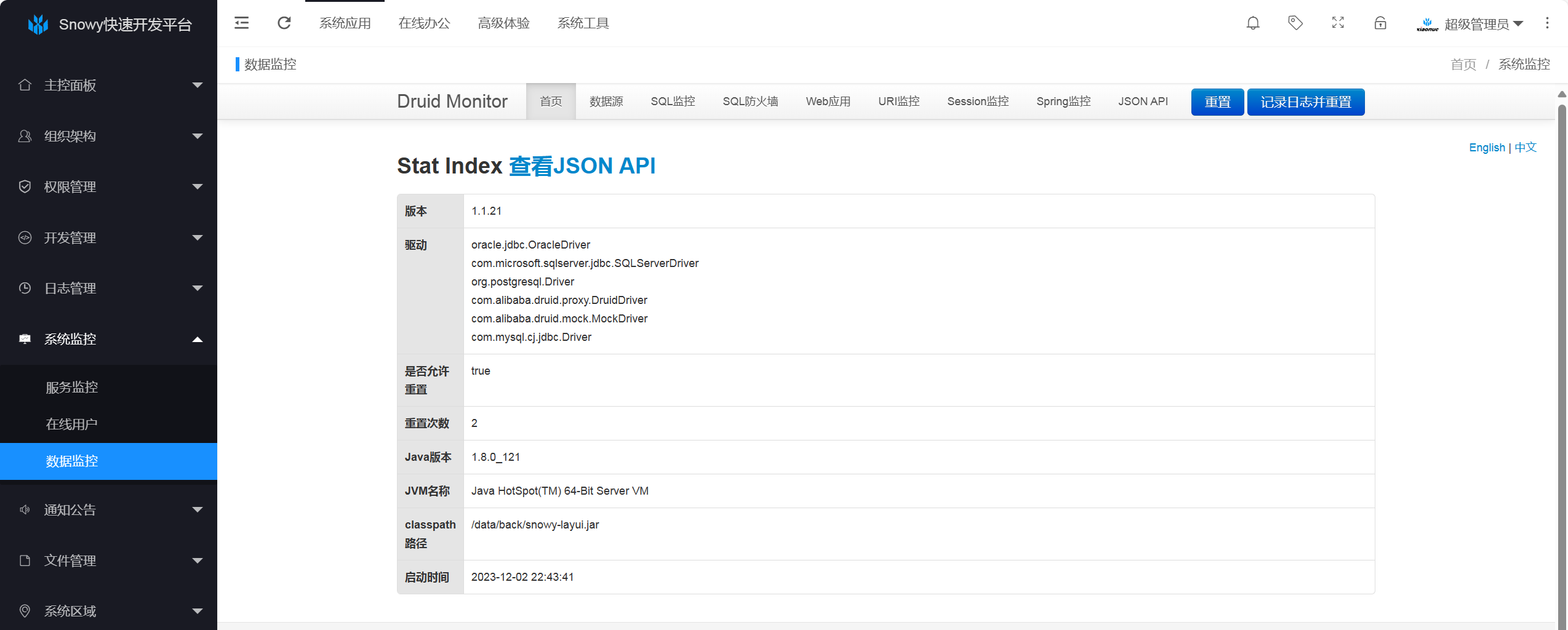
Task: Switch to the SQL监控 tab
Action: pyautogui.click(x=673, y=102)
